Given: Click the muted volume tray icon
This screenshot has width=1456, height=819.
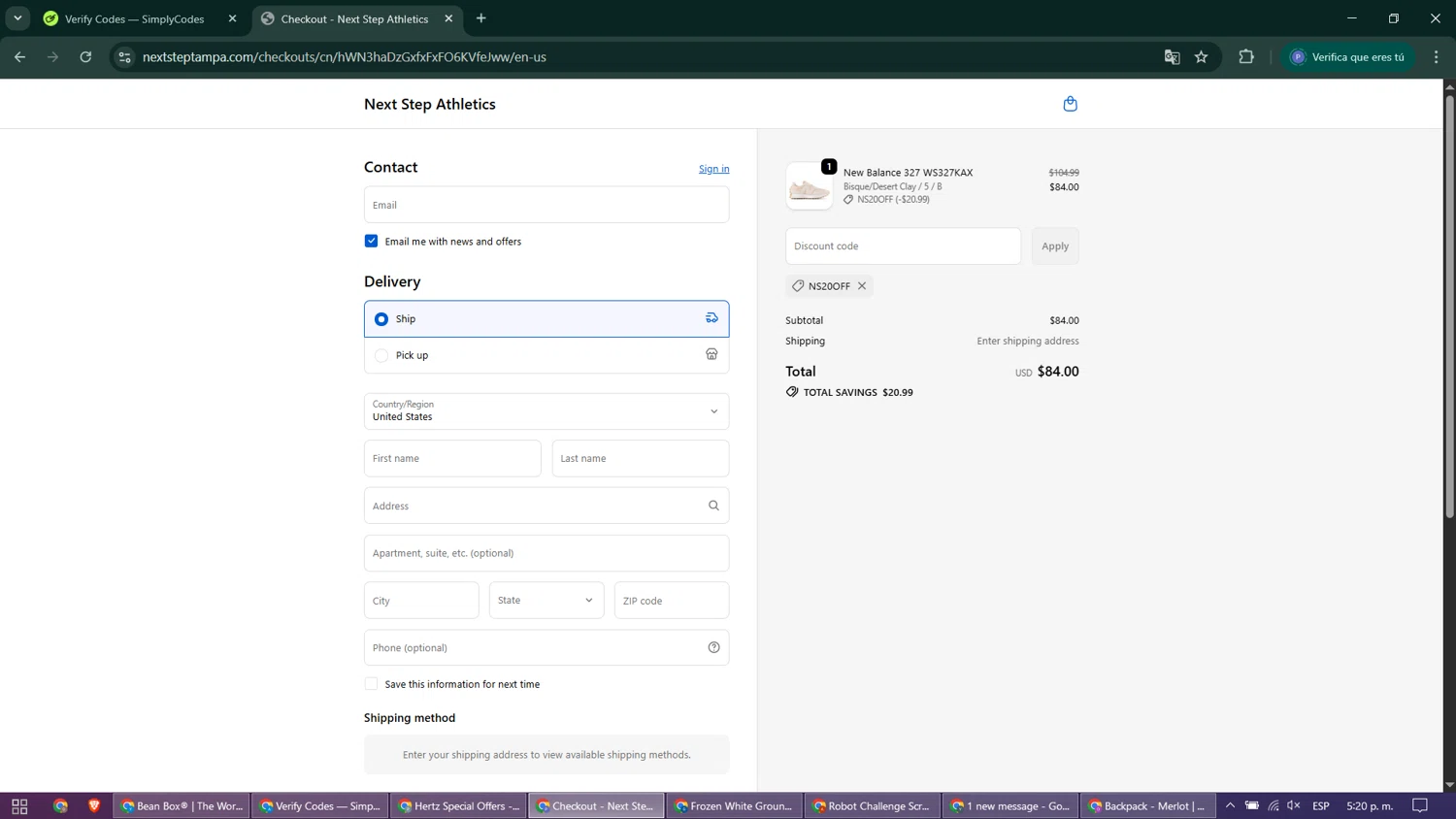Looking at the screenshot, I should [x=1294, y=806].
